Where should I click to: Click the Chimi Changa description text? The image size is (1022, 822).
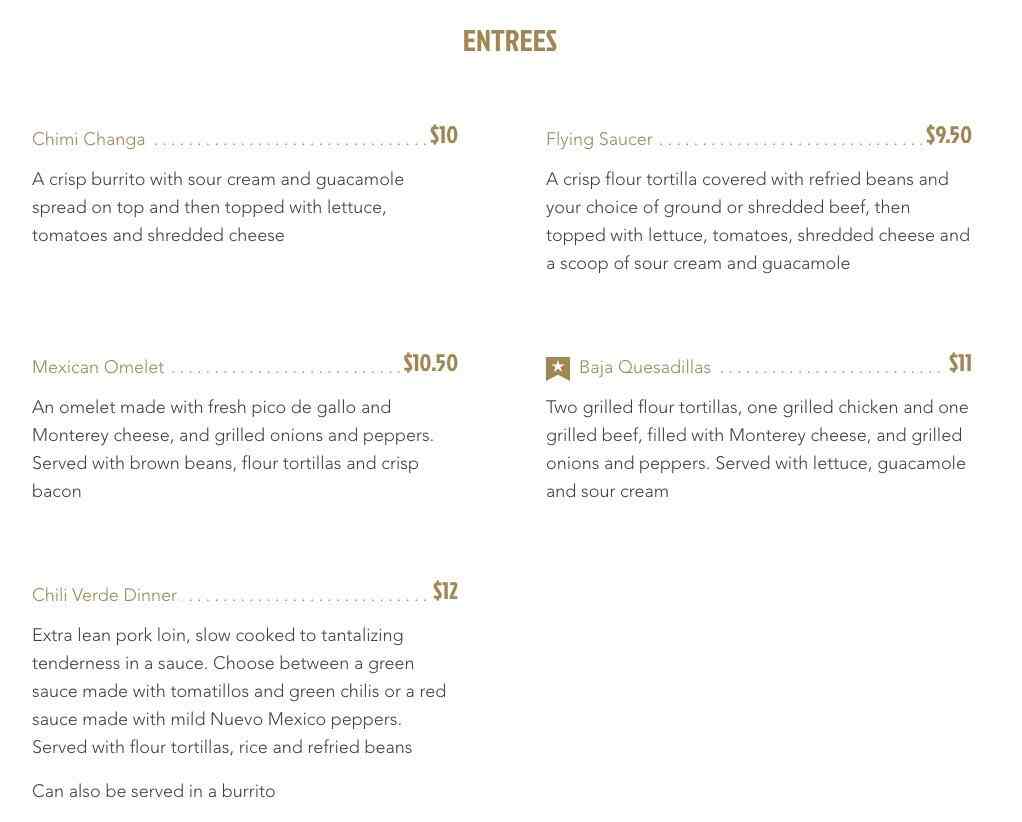[x=218, y=207]
